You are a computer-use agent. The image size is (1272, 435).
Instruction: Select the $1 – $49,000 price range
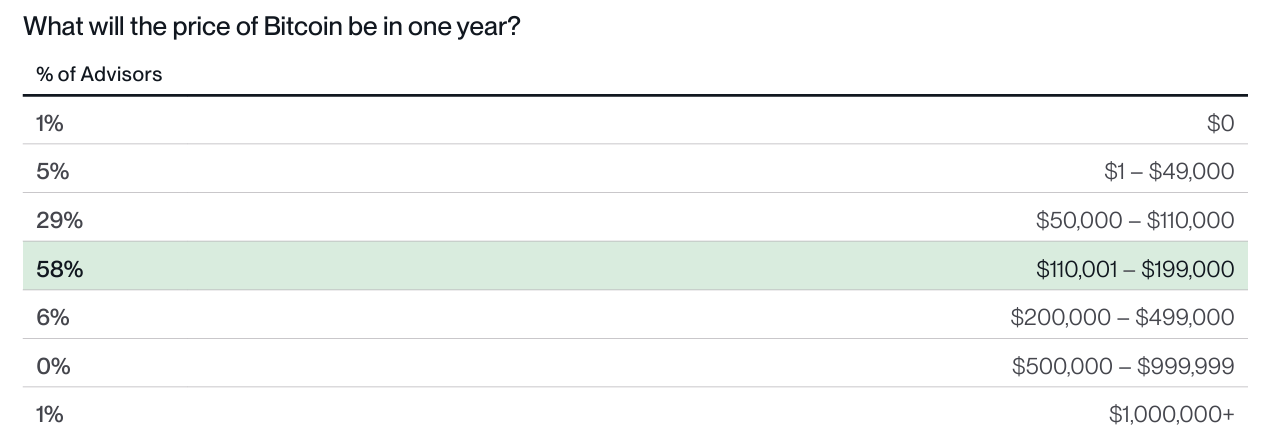tap(1169, 171)
